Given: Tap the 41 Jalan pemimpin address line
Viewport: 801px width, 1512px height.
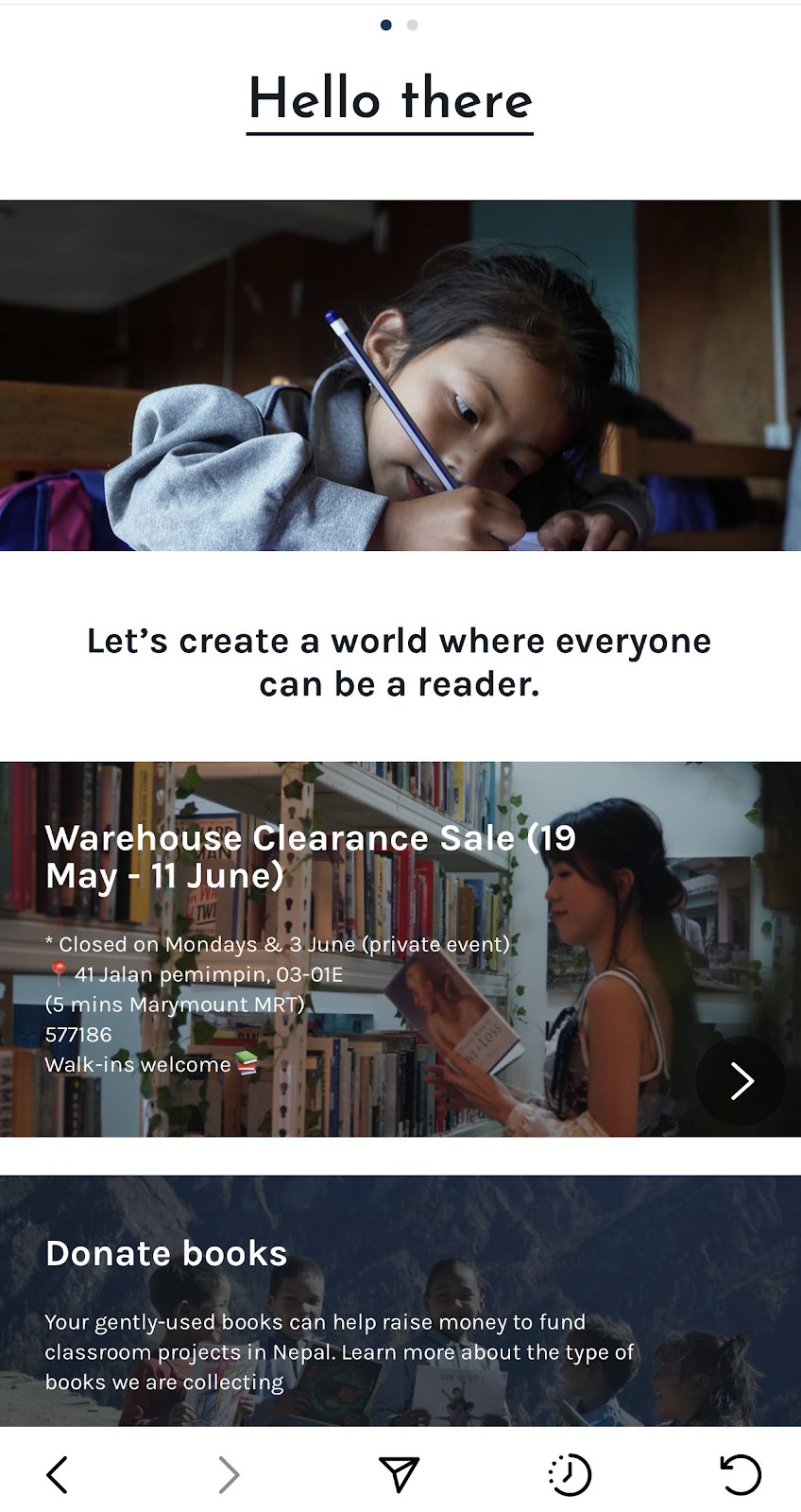Looking at the screenshot, I should [x=195, y=973].
